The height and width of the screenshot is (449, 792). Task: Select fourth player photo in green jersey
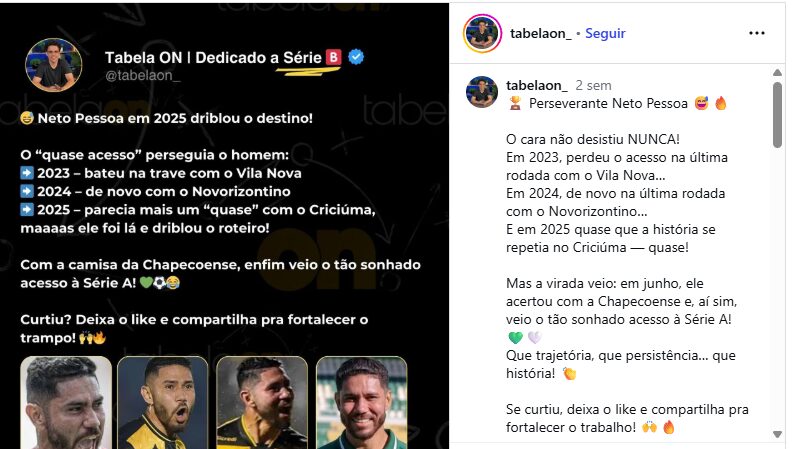[361, 403]
